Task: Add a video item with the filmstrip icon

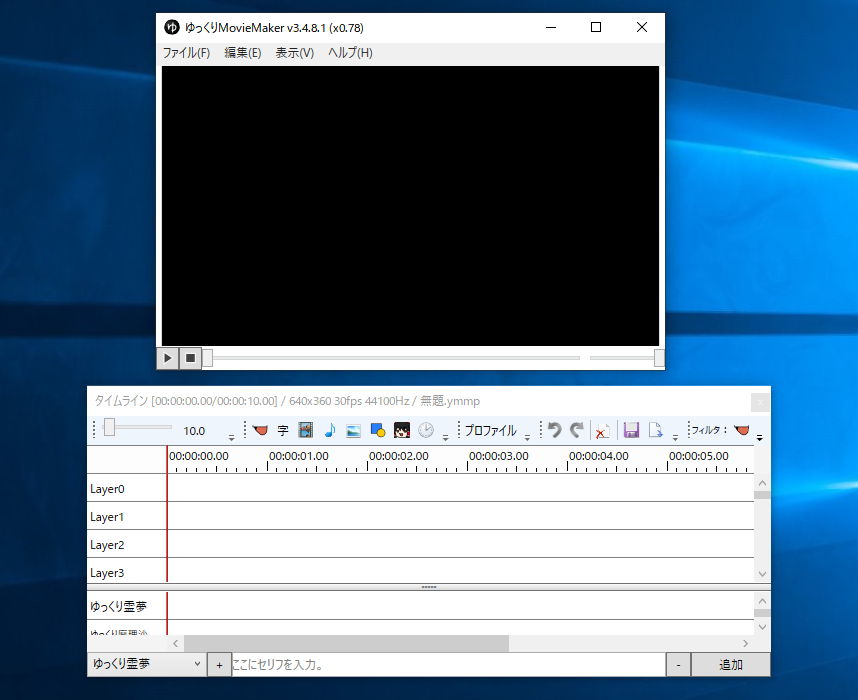Action: click(x=306, y=430)
